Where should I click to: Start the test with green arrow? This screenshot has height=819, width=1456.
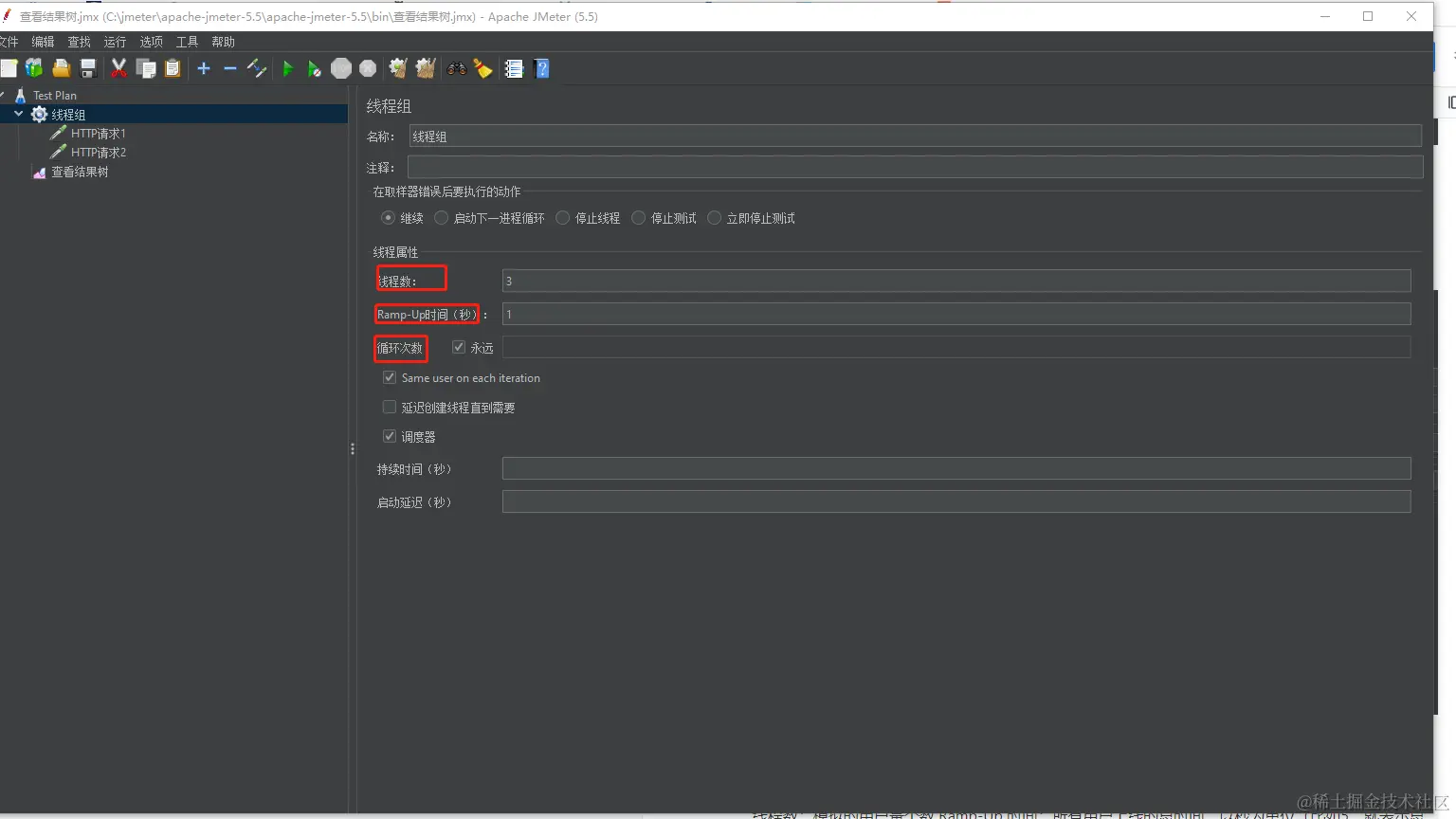(288, 68)
